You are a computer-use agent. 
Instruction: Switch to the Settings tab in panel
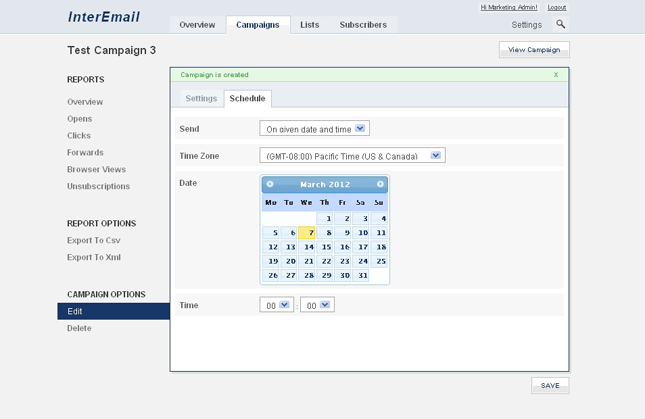pyautogui.click(x=201, y=98)
